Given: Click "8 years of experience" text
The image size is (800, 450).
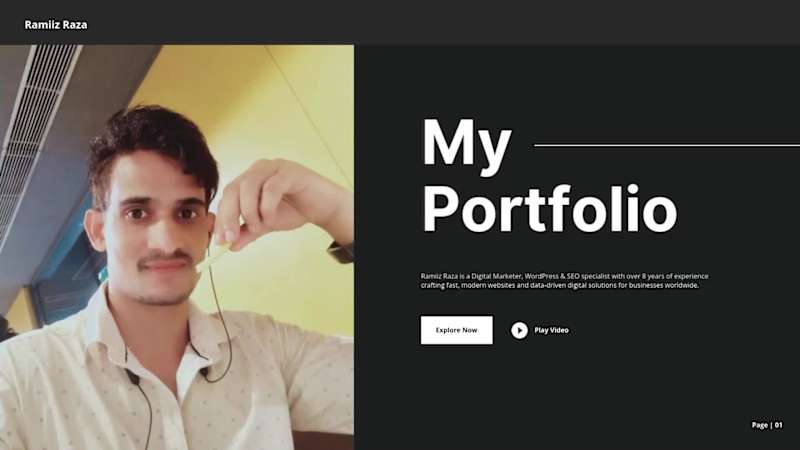Looking at the screenshot, I should (x=675, y=276).
